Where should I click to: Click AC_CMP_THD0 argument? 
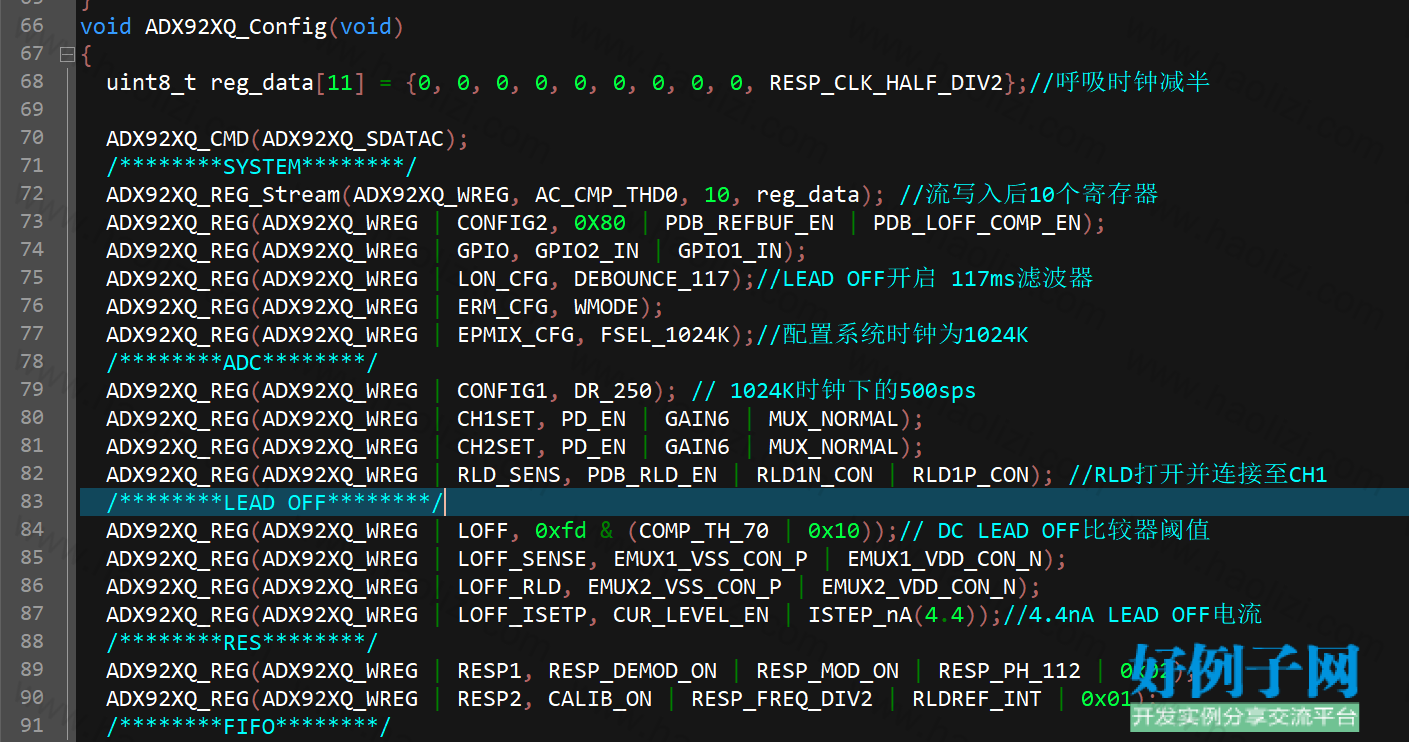pos(606,194)
